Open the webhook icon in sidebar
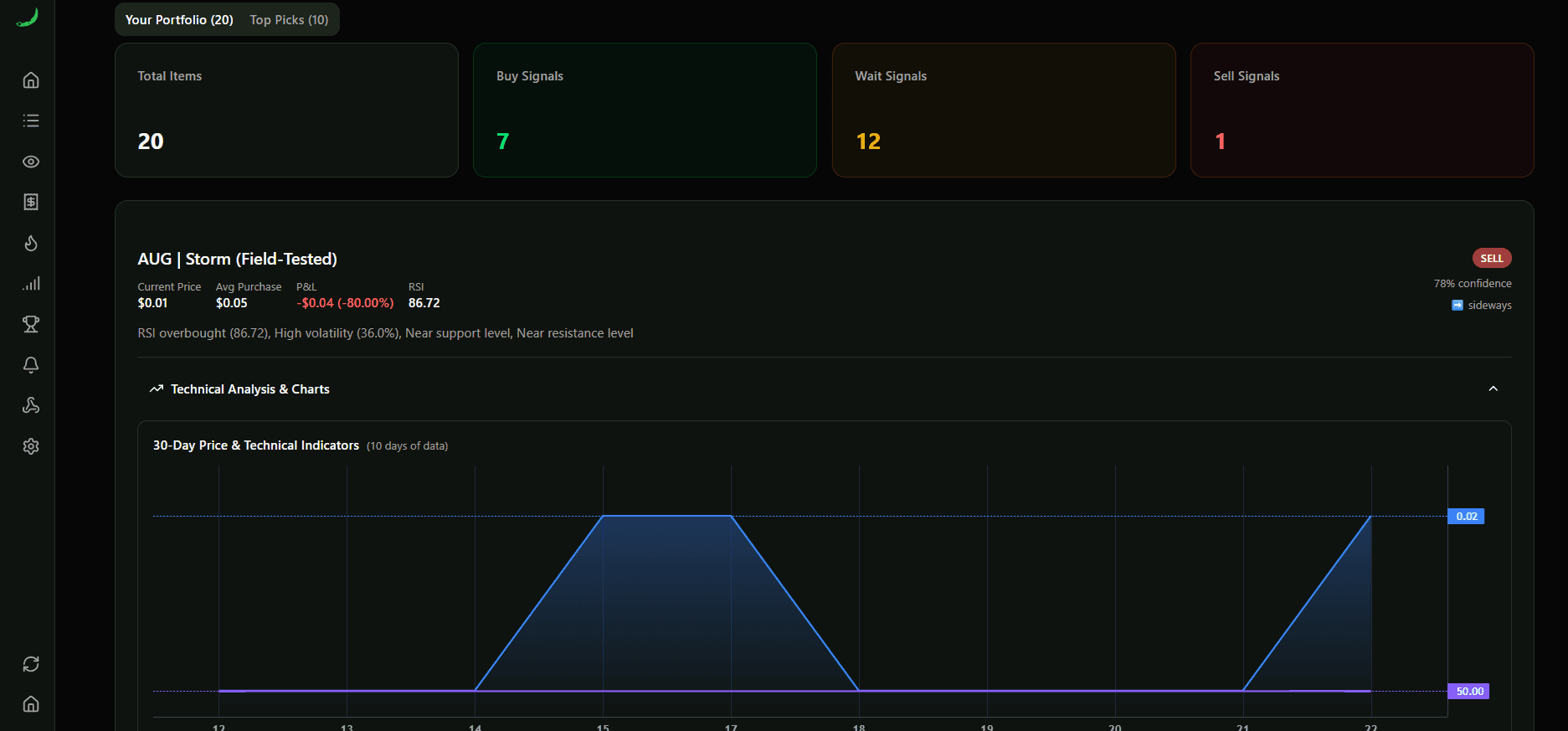Screen dimensions: 1568x731 pyautogui.click(x=31, y=405)
